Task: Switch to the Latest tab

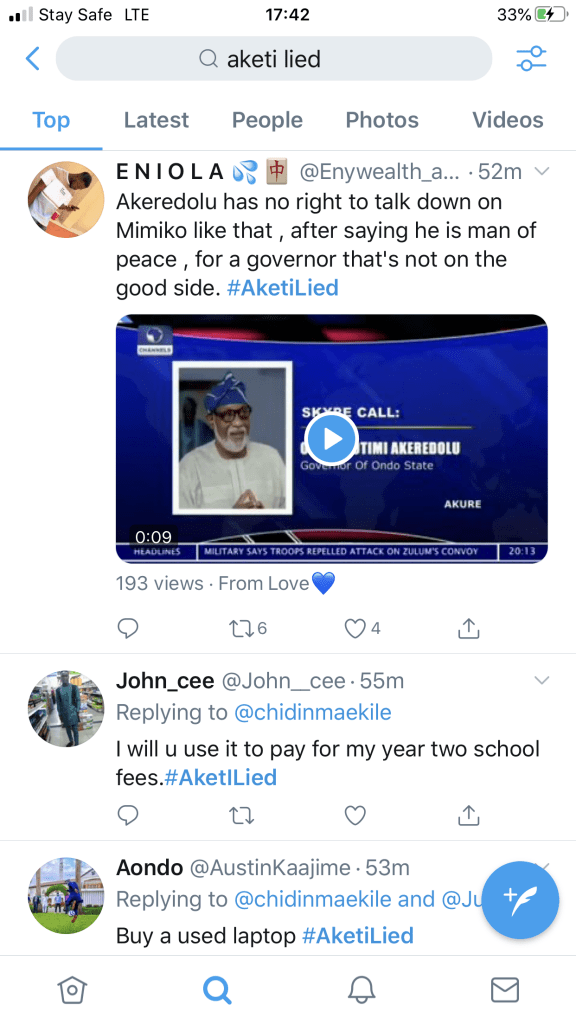Action: click(x=156, y=120)
